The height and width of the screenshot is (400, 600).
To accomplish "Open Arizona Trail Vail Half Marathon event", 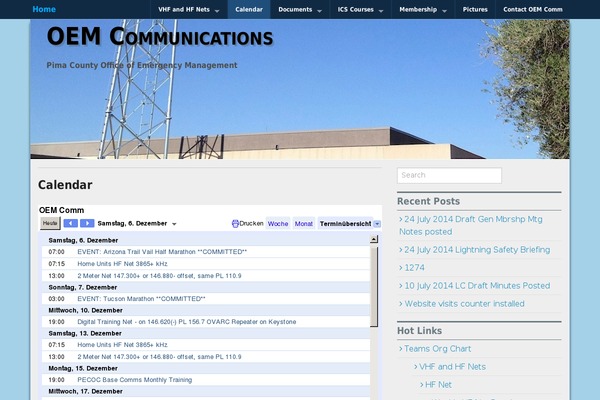I will pos(162,252).
